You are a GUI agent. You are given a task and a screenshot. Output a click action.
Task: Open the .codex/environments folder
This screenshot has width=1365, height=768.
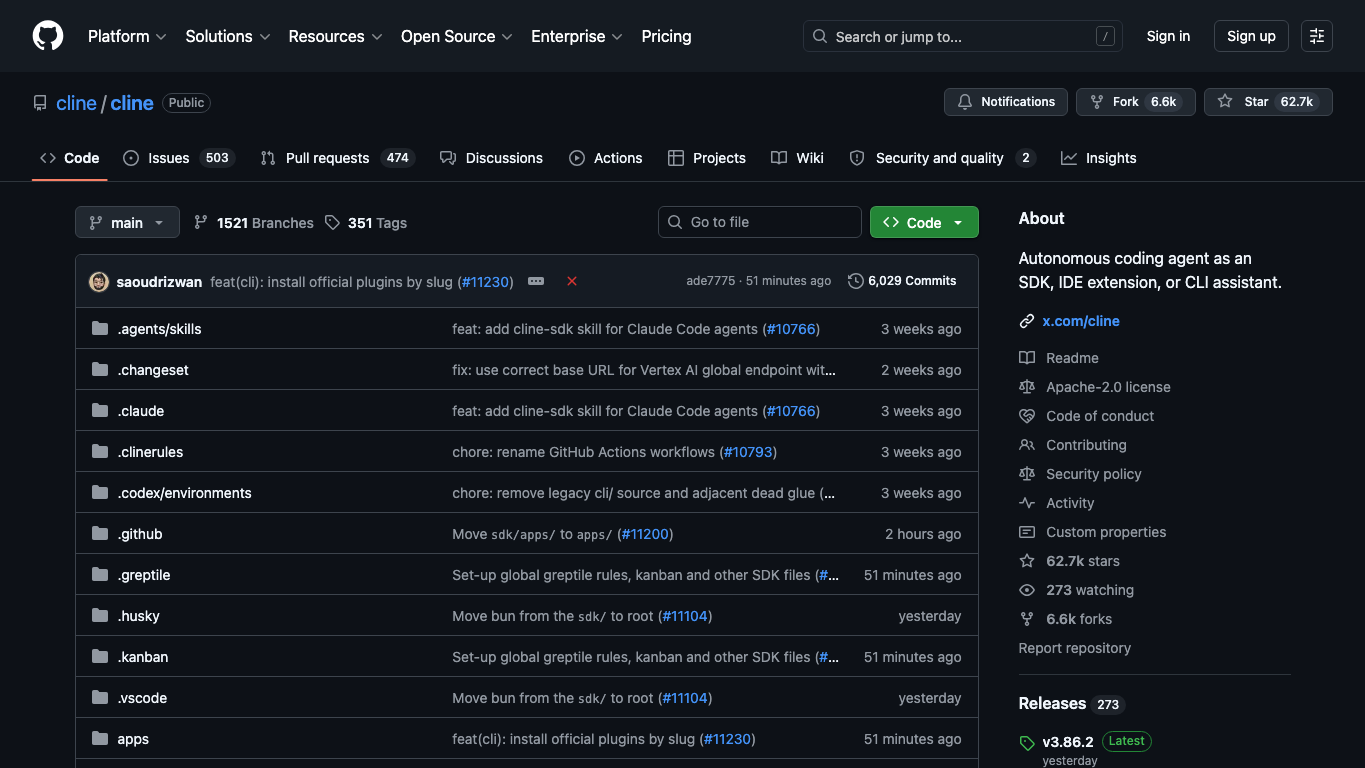184,493
